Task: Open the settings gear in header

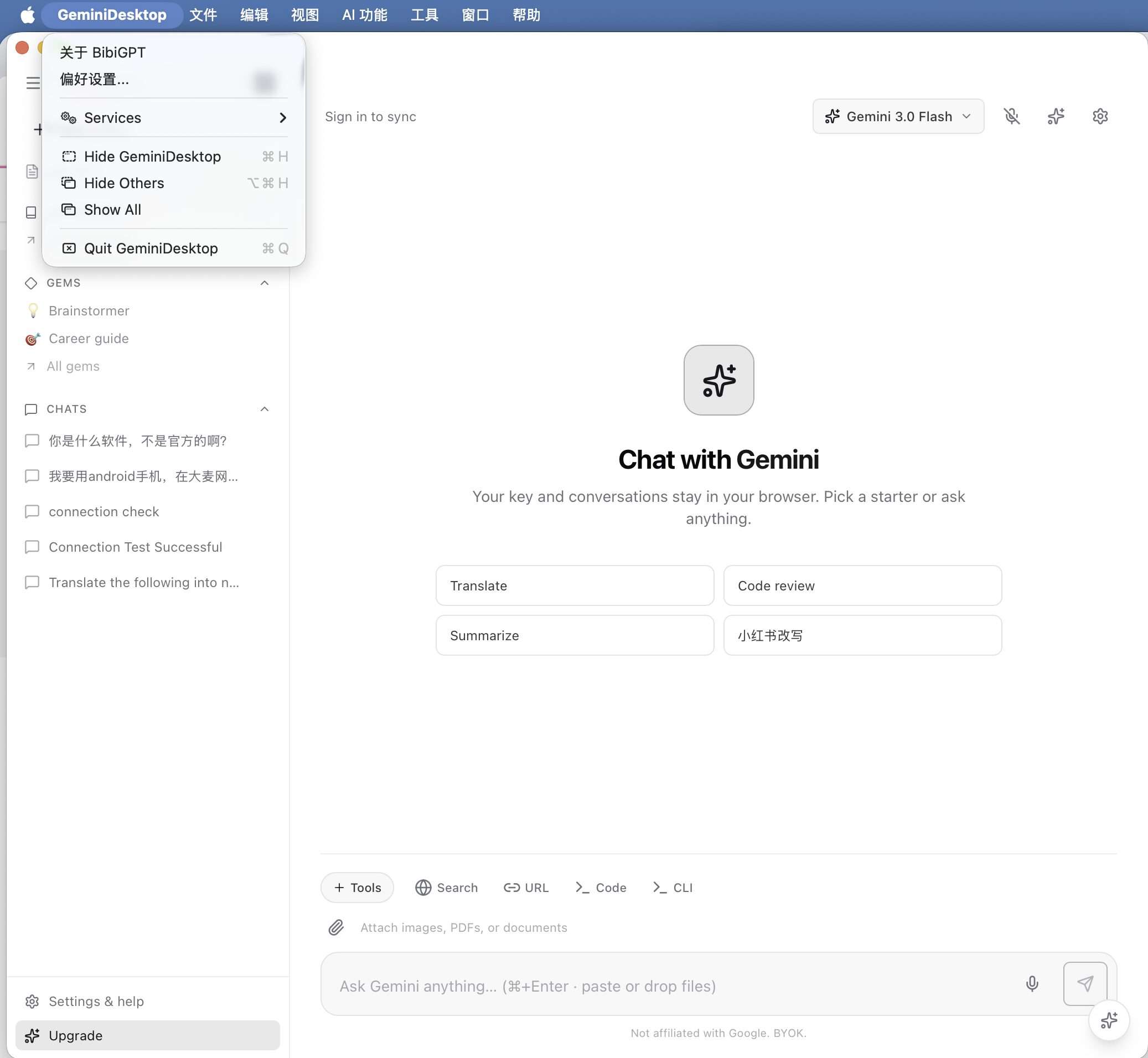Action: [x=1100, y=116]
